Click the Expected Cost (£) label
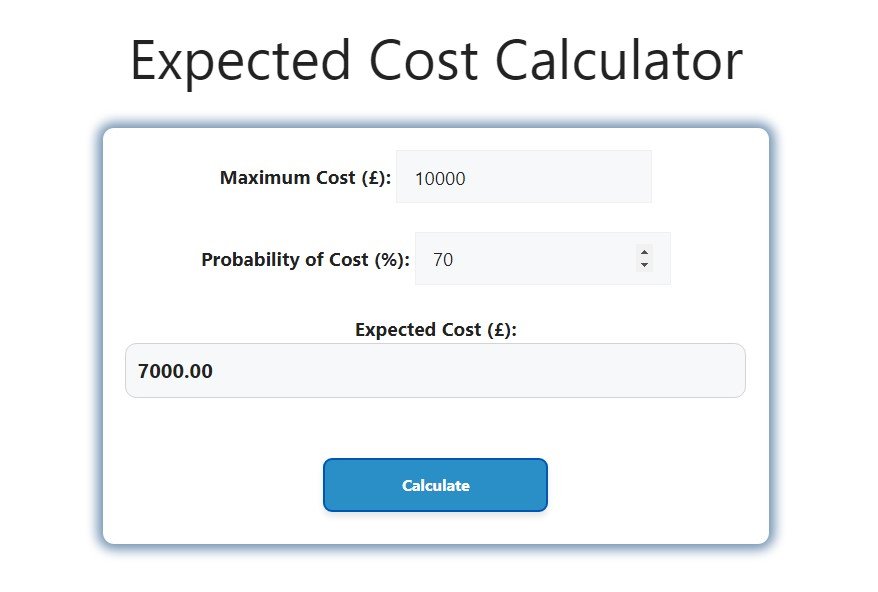 point(435,329)
